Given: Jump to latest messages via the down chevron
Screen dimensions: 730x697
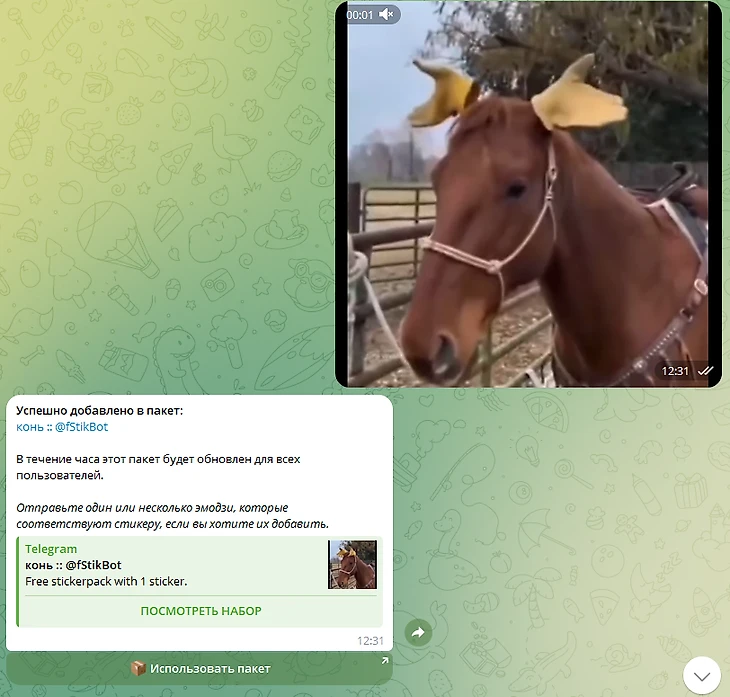Looking at the screenshot, I should [x=702, y=675].
